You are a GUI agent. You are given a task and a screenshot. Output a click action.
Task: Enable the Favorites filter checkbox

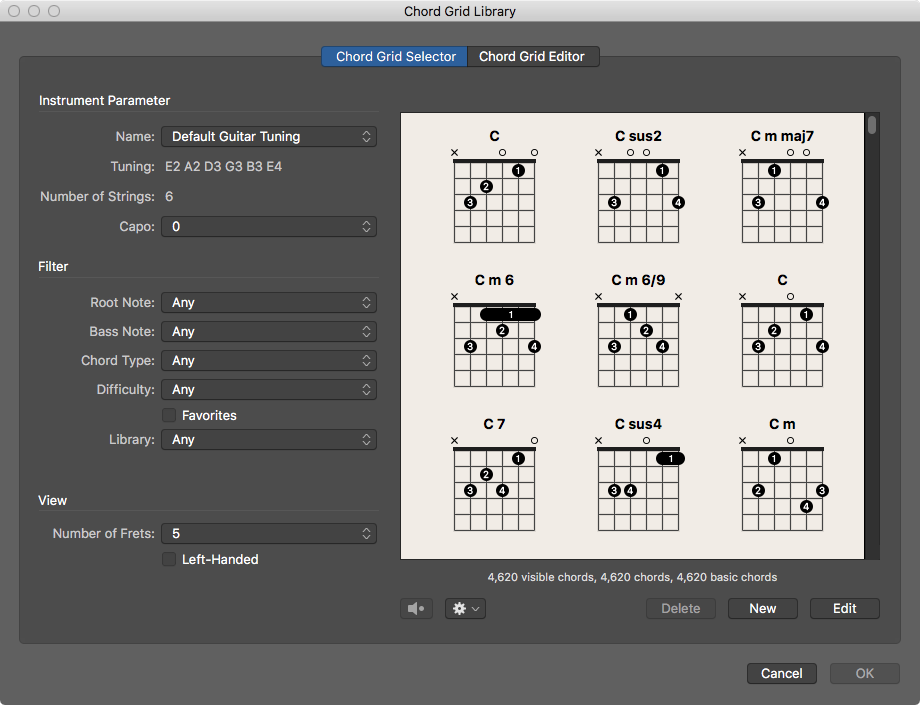[169, 415]
